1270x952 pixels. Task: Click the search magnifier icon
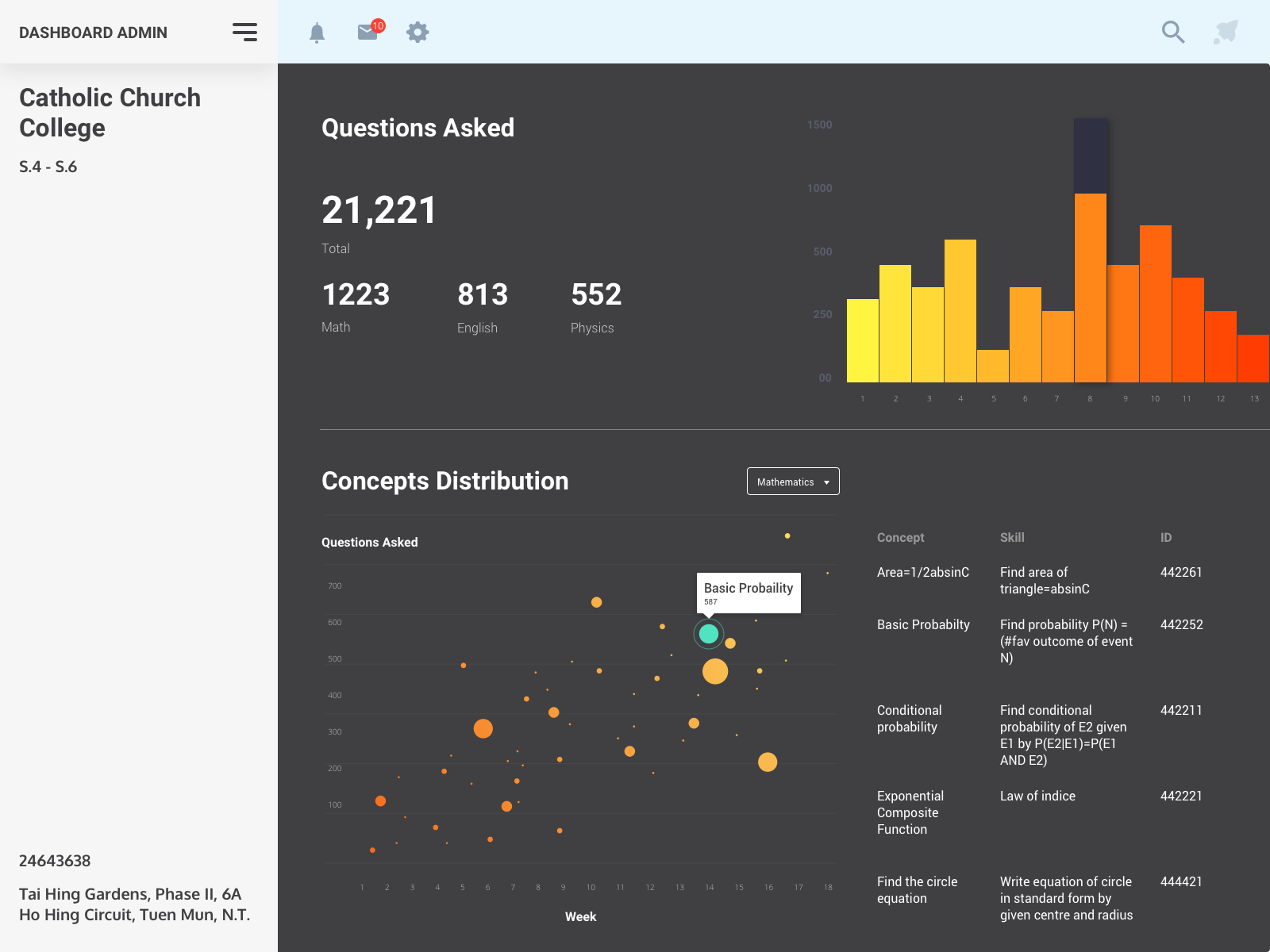pyautogui.click(x=1172, y=33)
